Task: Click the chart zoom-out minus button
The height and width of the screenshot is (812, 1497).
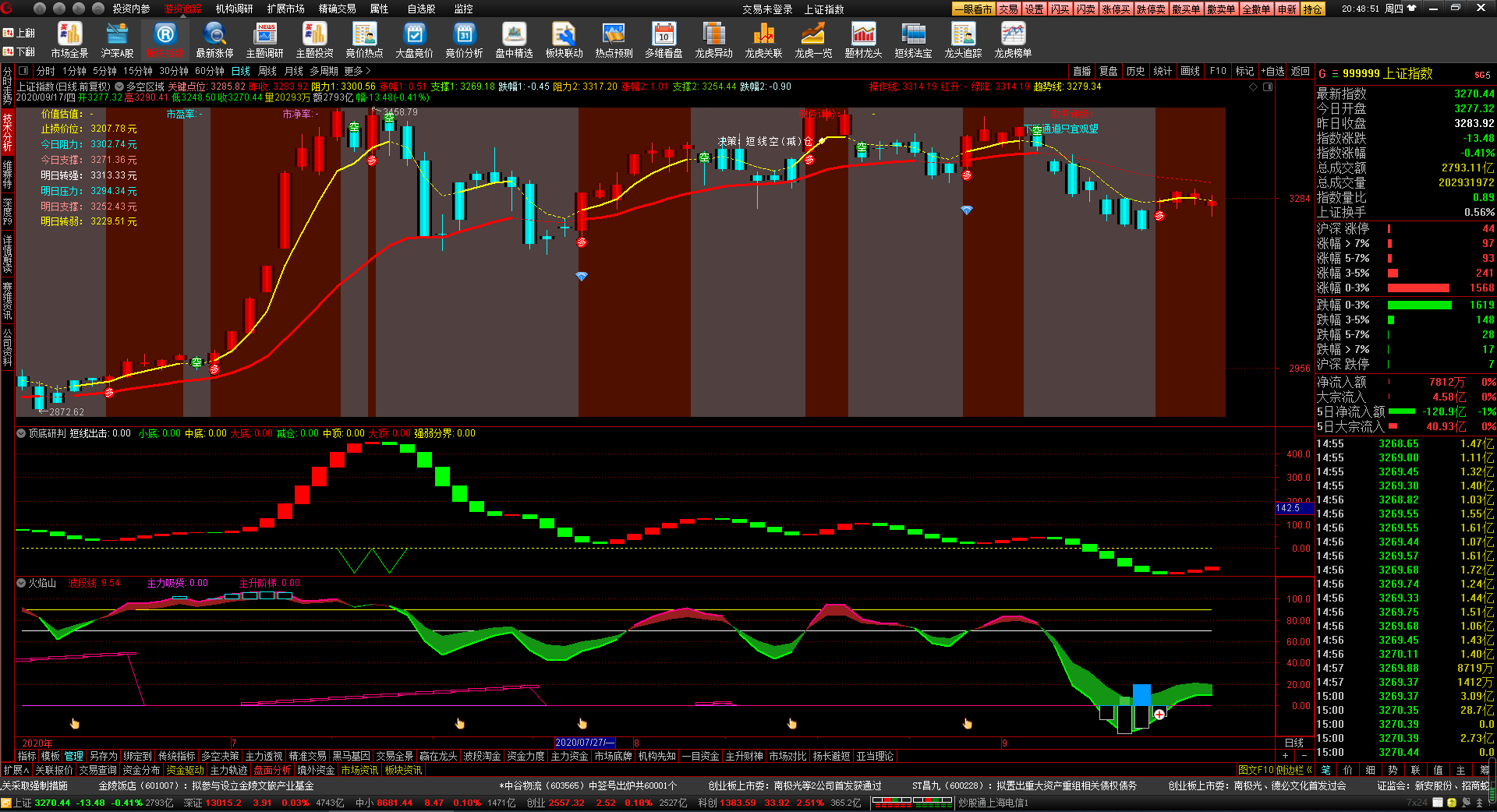Action: coord(1304,756)
